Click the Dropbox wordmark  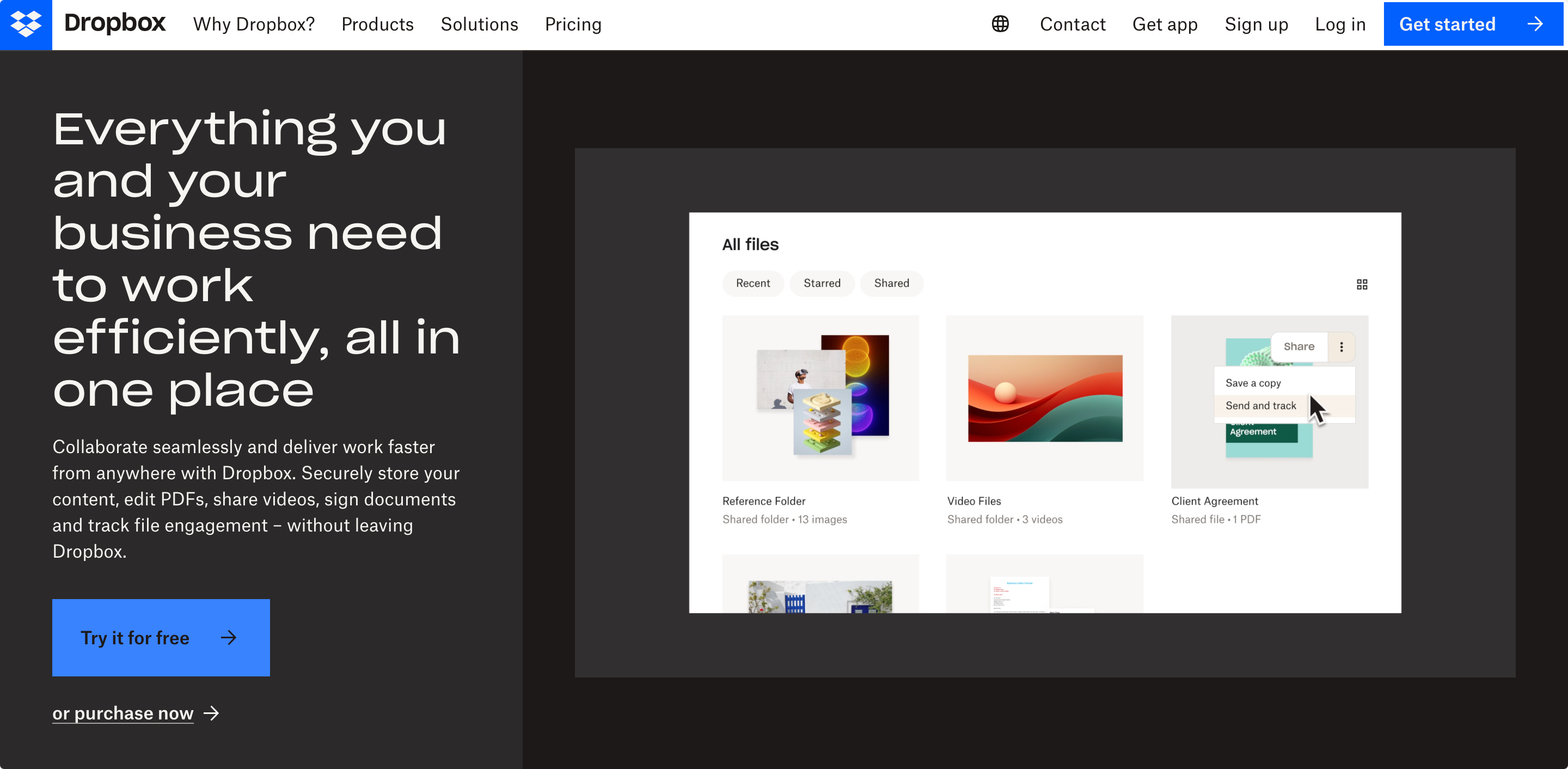(x=114, y=23)
